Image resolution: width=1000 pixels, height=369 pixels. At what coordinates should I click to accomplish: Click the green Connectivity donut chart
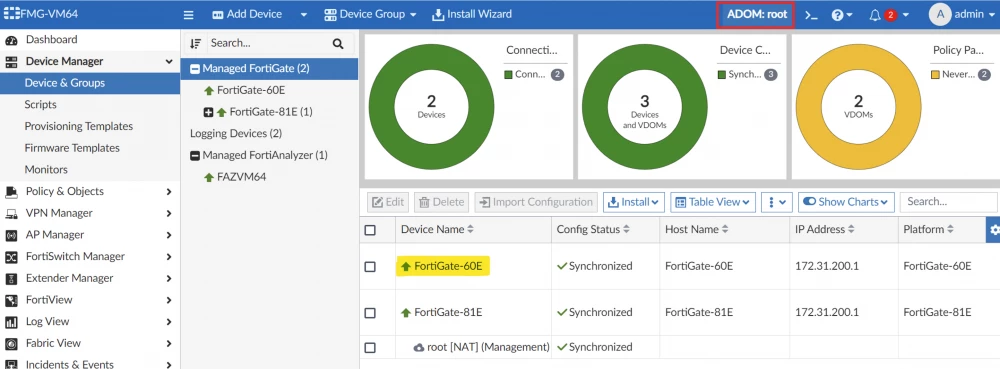pyautogui.click(x=431, y=106)
